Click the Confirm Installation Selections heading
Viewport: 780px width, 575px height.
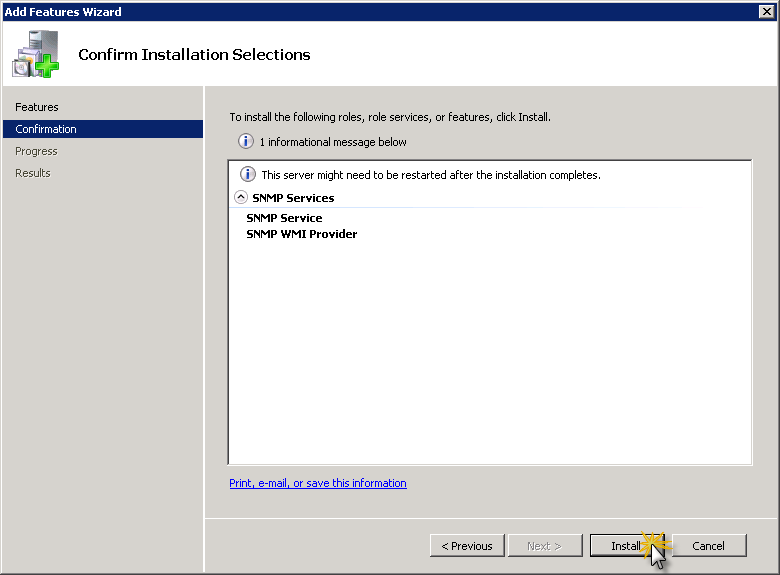(x=194, y=54)
